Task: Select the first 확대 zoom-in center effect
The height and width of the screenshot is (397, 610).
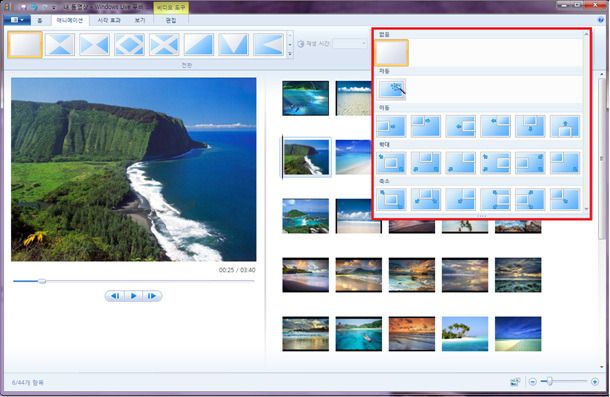Action: pyautogui.click(x=391, y=163)
